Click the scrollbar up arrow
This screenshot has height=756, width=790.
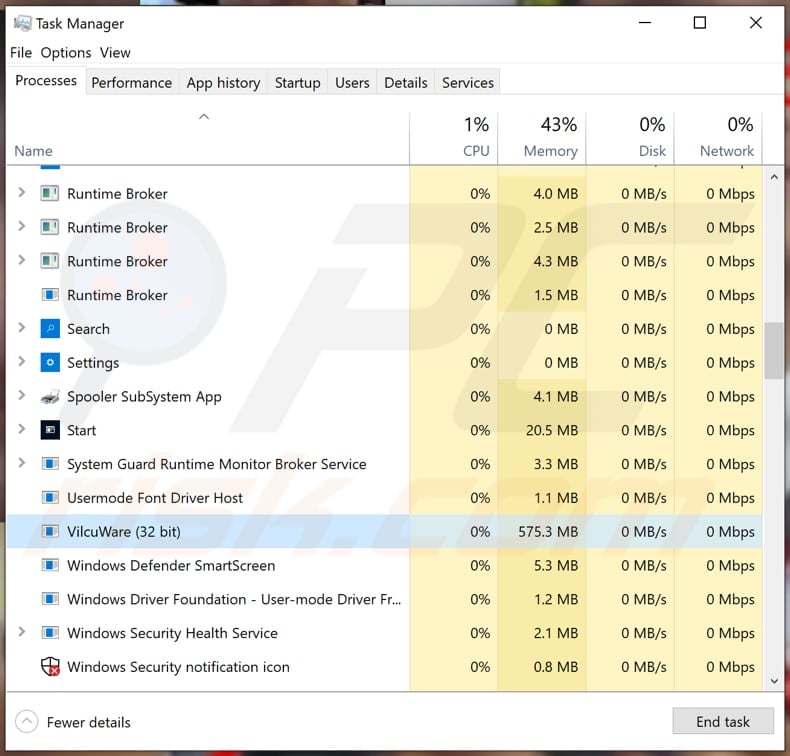click(774, 177)
